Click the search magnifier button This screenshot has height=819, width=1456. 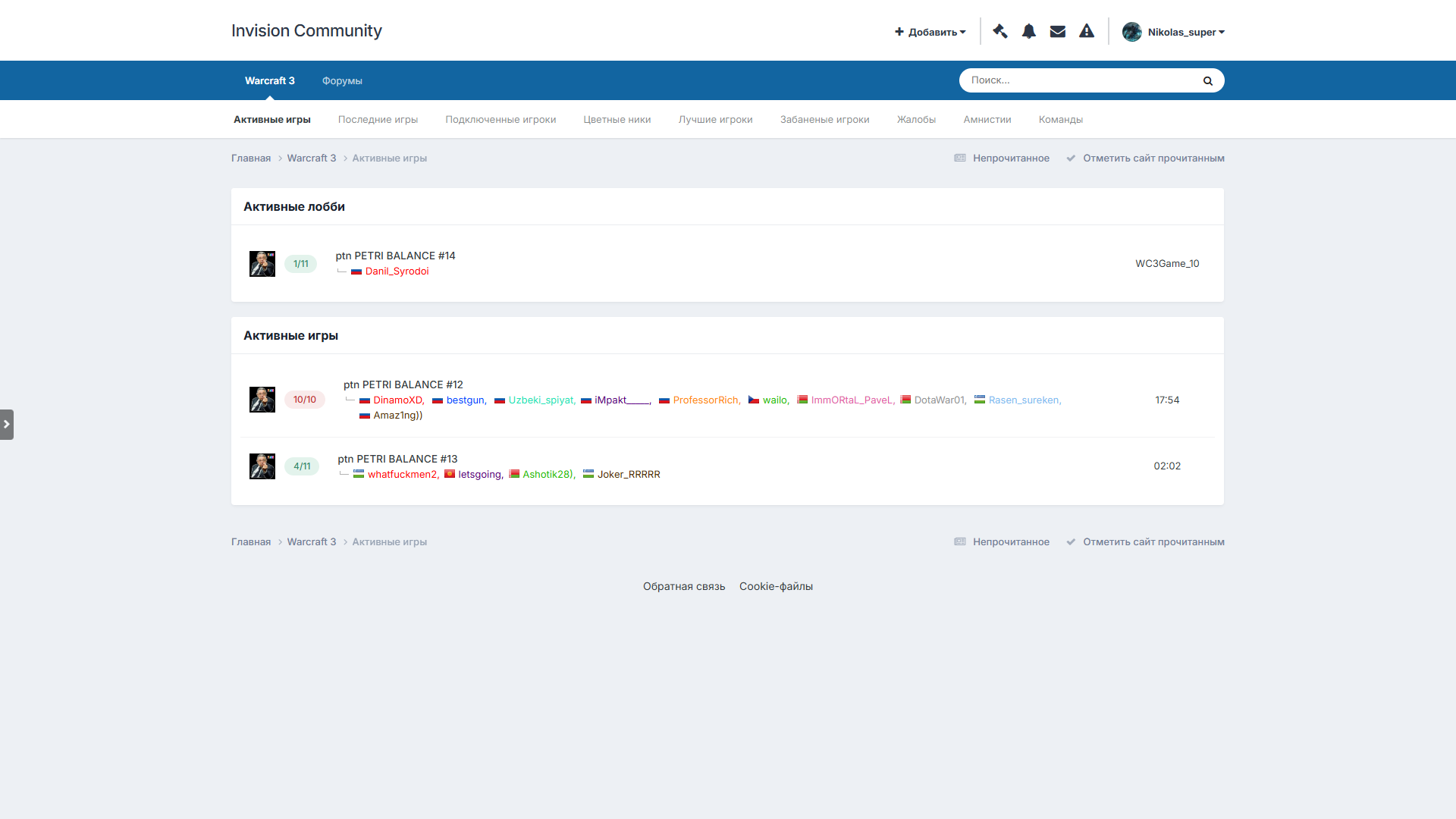1207,80
